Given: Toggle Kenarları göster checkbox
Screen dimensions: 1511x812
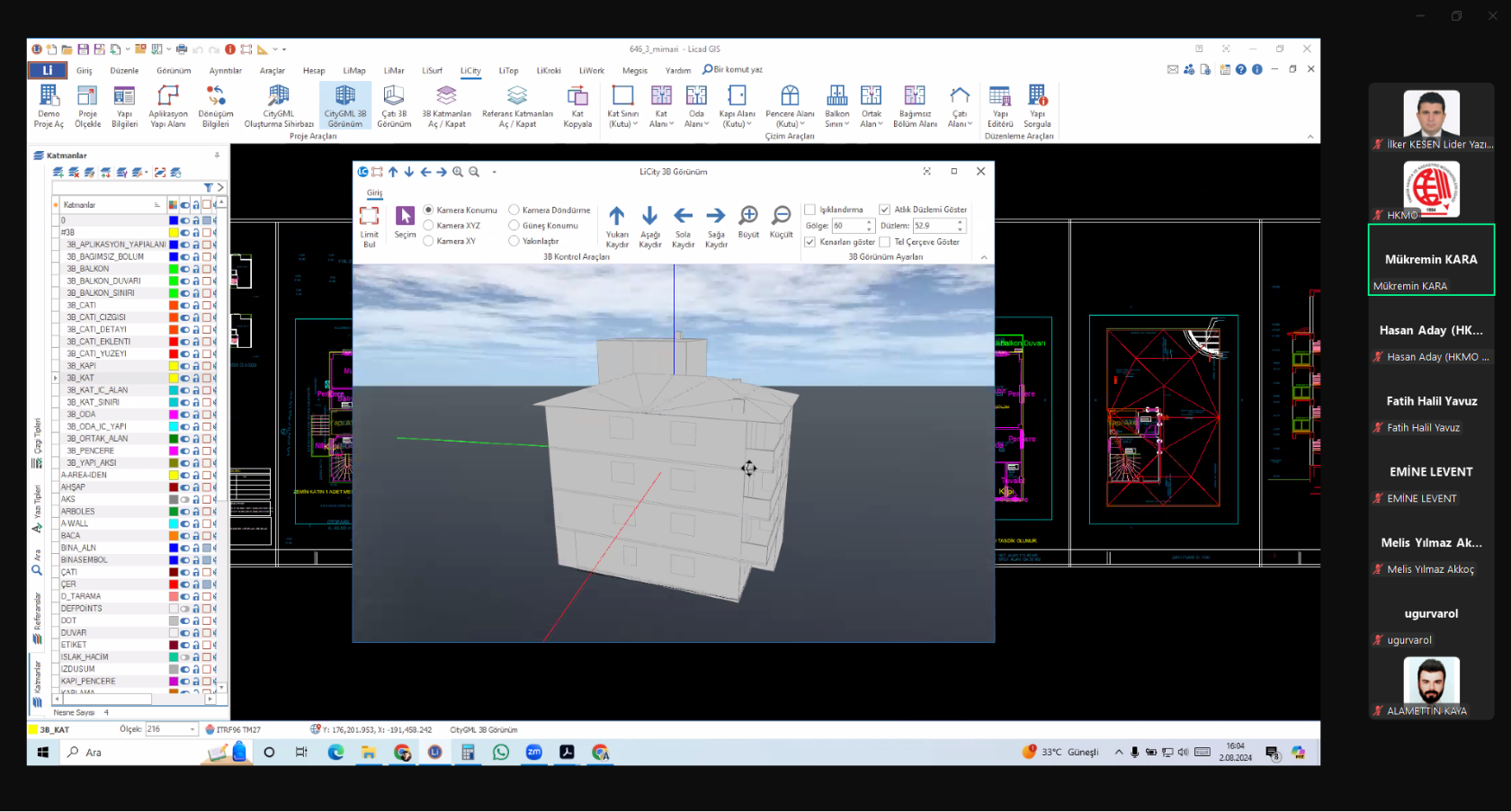Looking at the screenshot, I should pyautogui.click(x=809, y=242).
